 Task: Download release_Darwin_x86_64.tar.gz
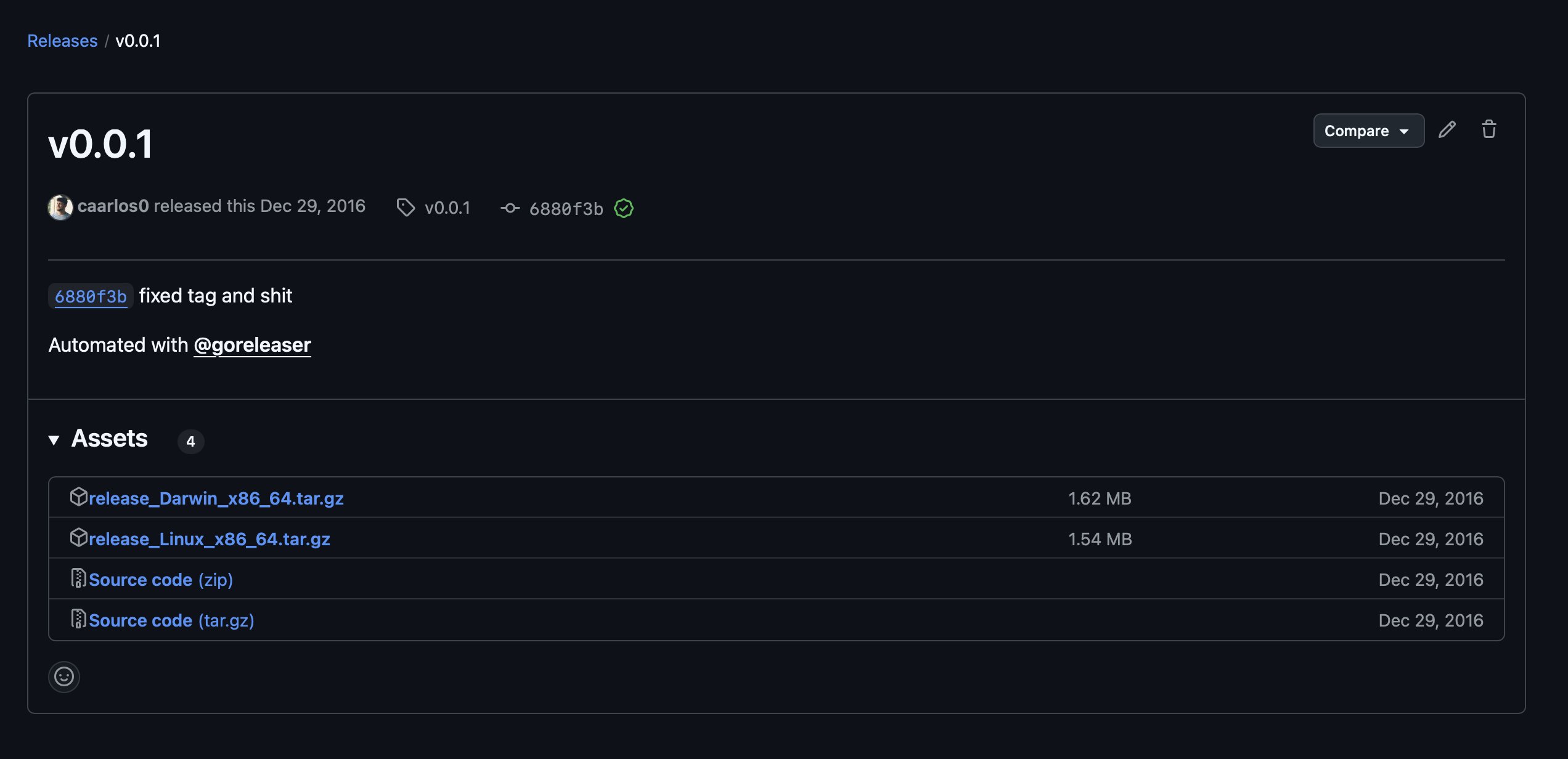coord(216,498)
